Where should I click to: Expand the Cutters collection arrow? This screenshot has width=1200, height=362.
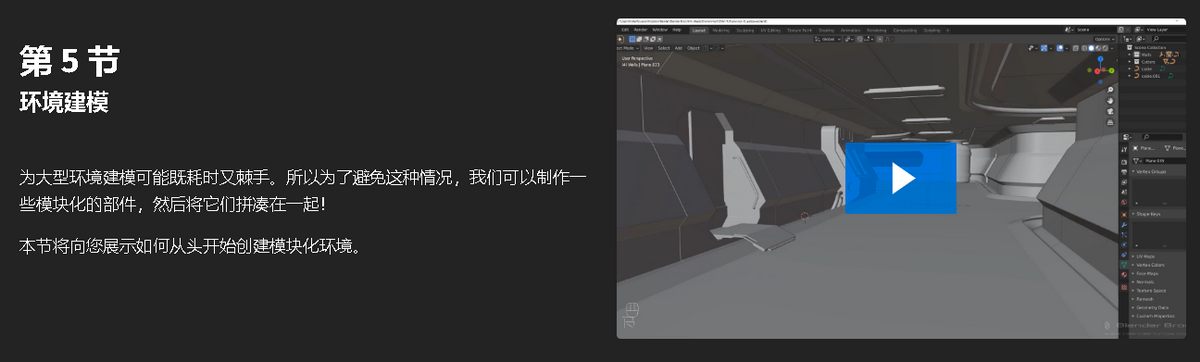tap(1129, 62)
